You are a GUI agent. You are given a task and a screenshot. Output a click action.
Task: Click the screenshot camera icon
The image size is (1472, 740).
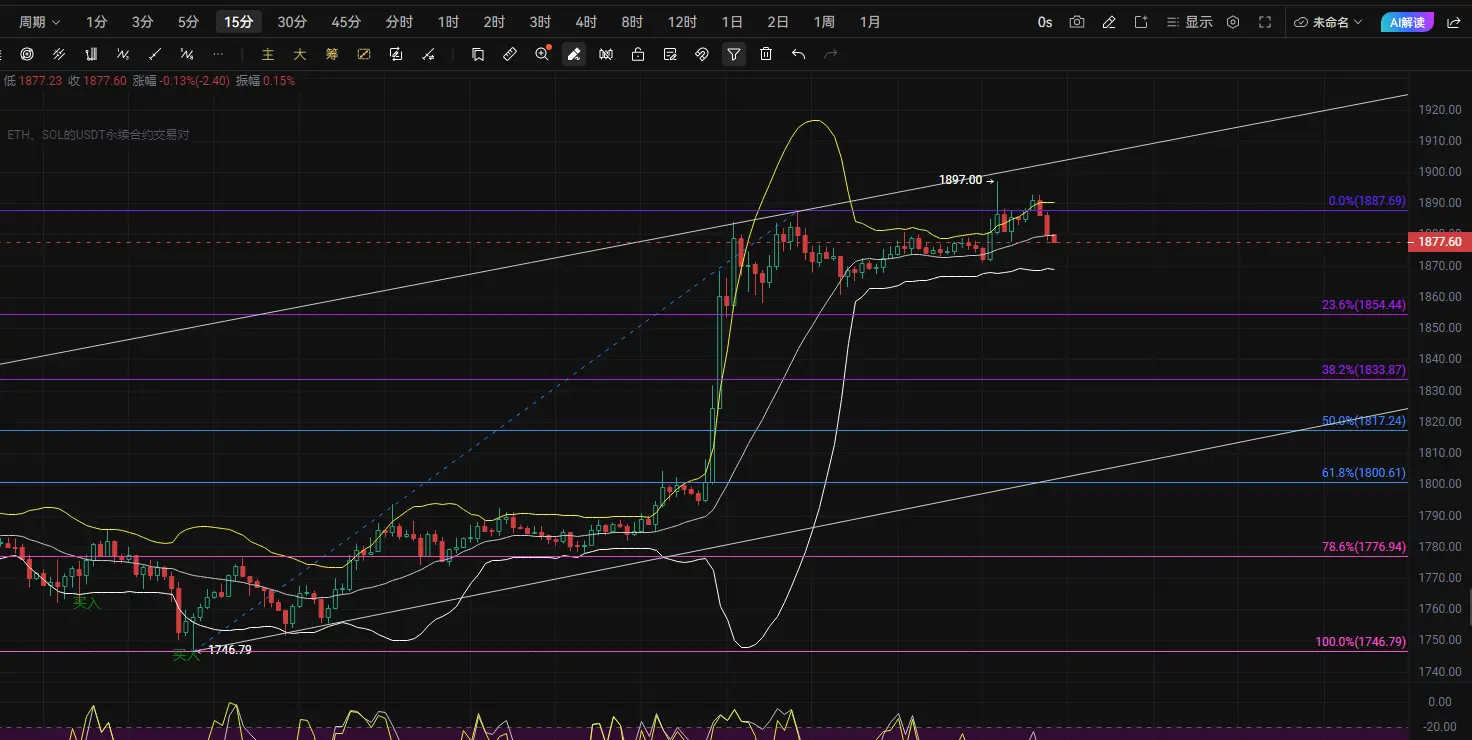[x=1077, y=22]
